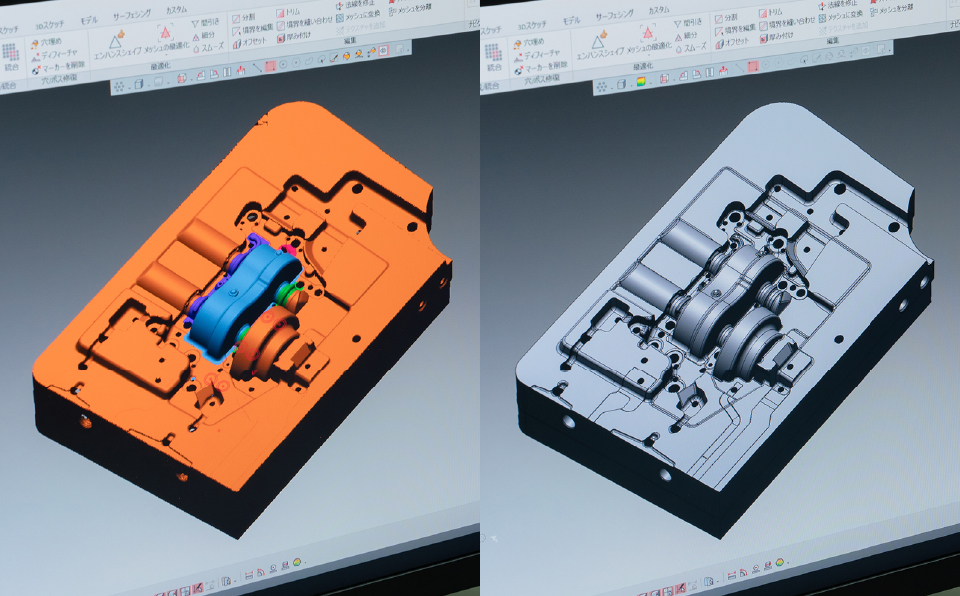
Task: Open dropdown beside the cube view icon in left toolbar
Action: [147, 83]
